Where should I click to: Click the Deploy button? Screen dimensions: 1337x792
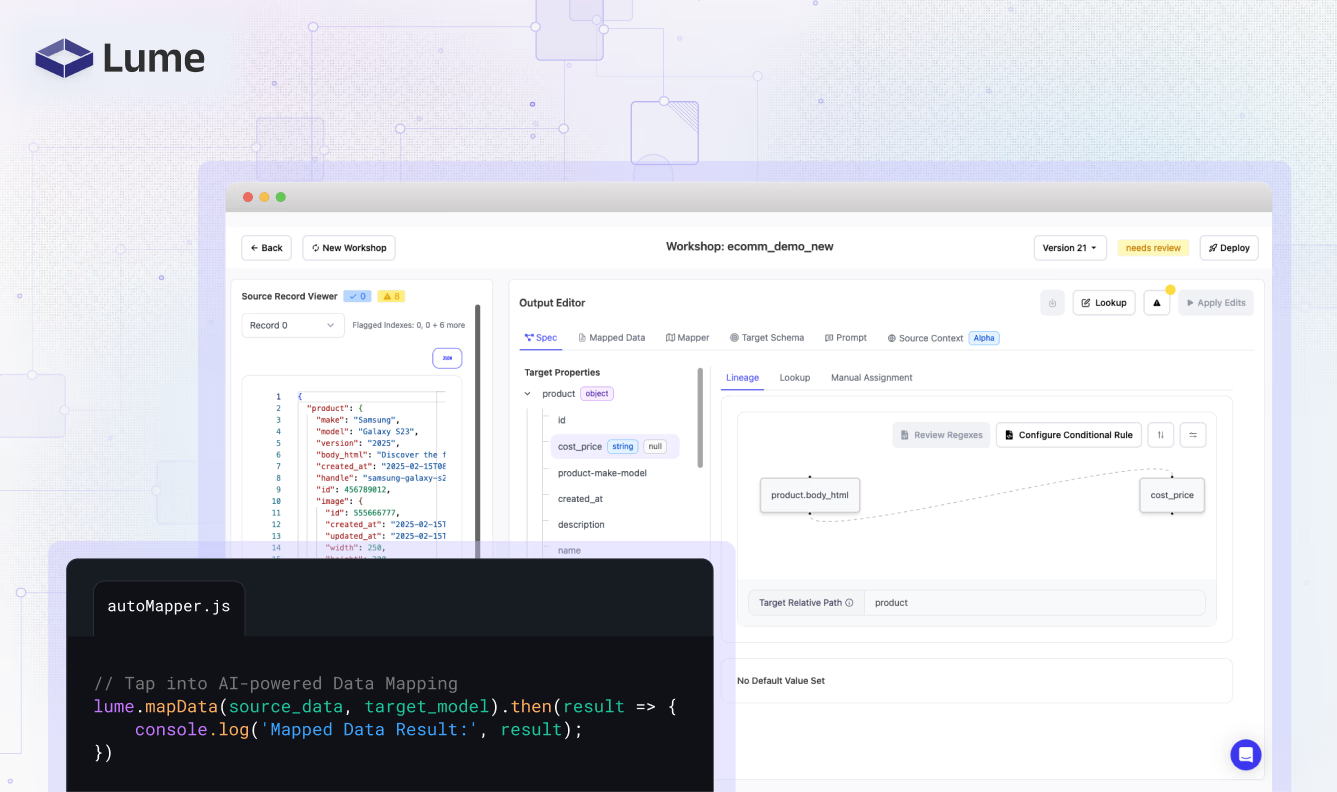(1229, 248)
